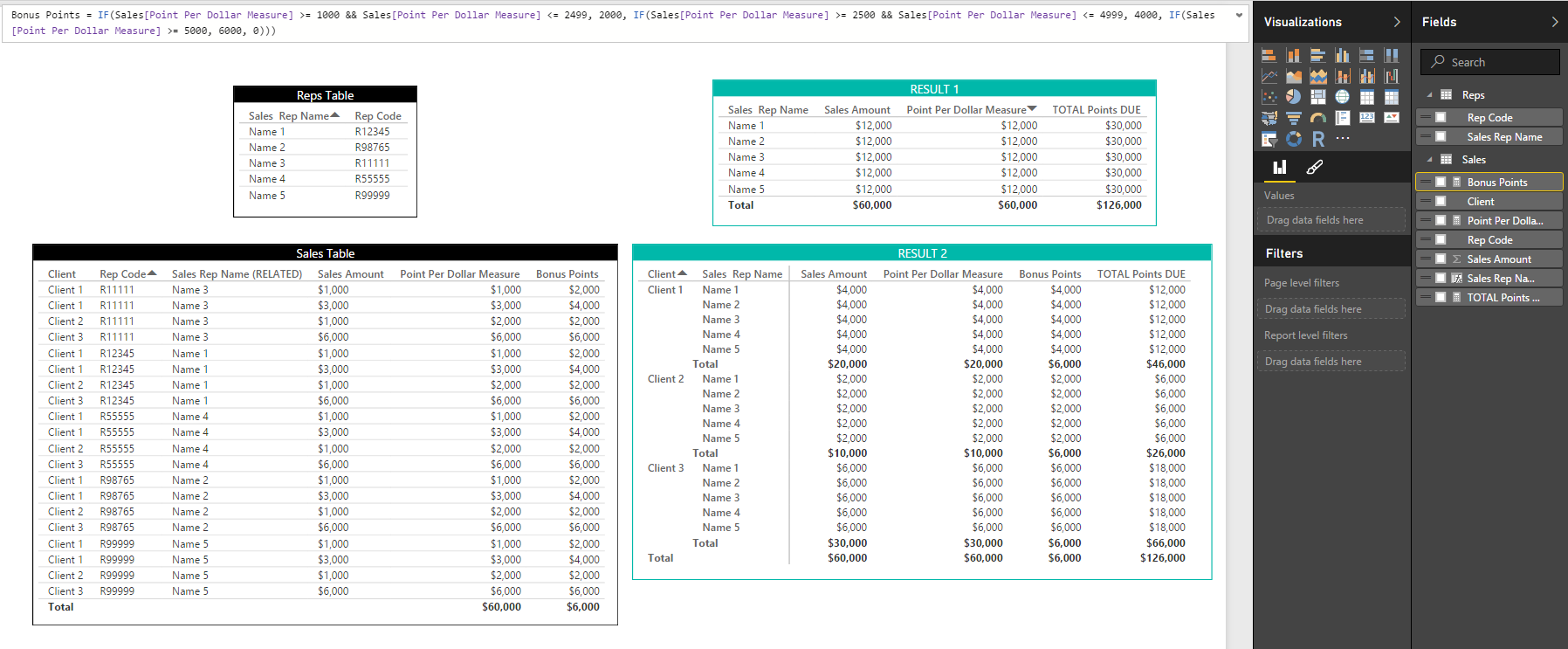Select the funnel chart visual
Image resolution: width=1568 pixels, height=649 pixels.
1294,118
